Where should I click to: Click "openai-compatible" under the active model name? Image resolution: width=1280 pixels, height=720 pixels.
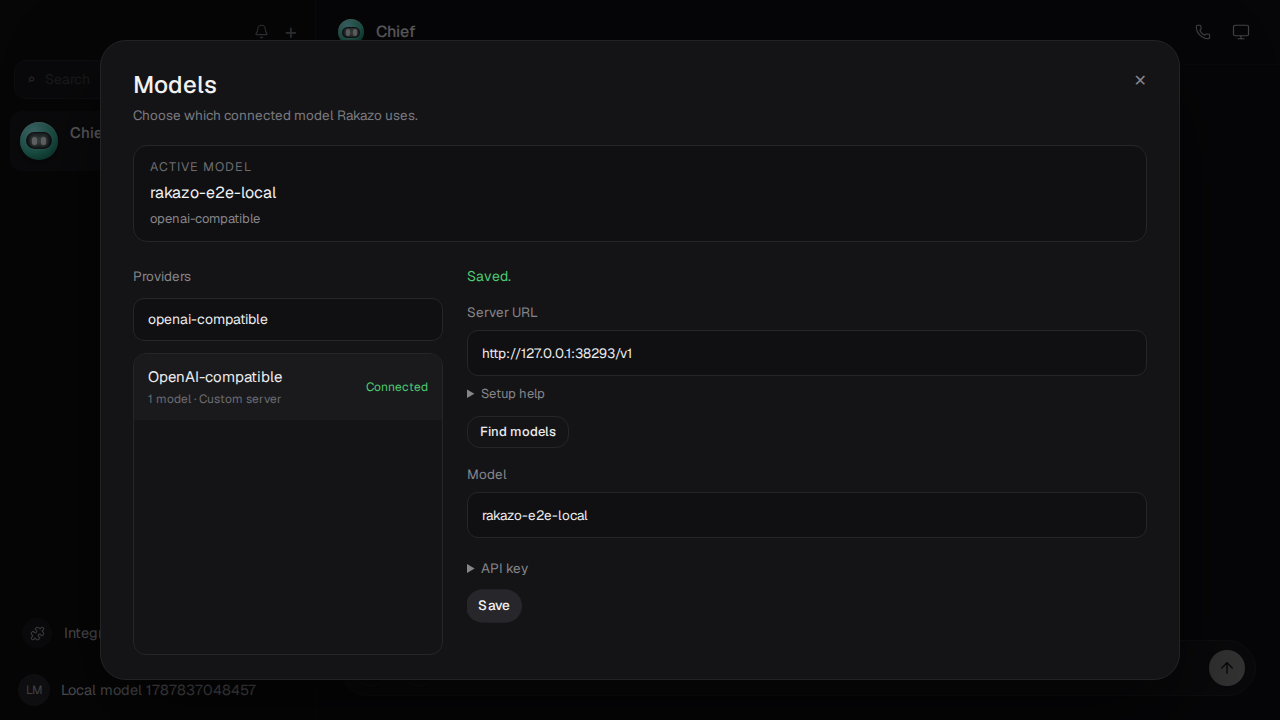[205, 219]
